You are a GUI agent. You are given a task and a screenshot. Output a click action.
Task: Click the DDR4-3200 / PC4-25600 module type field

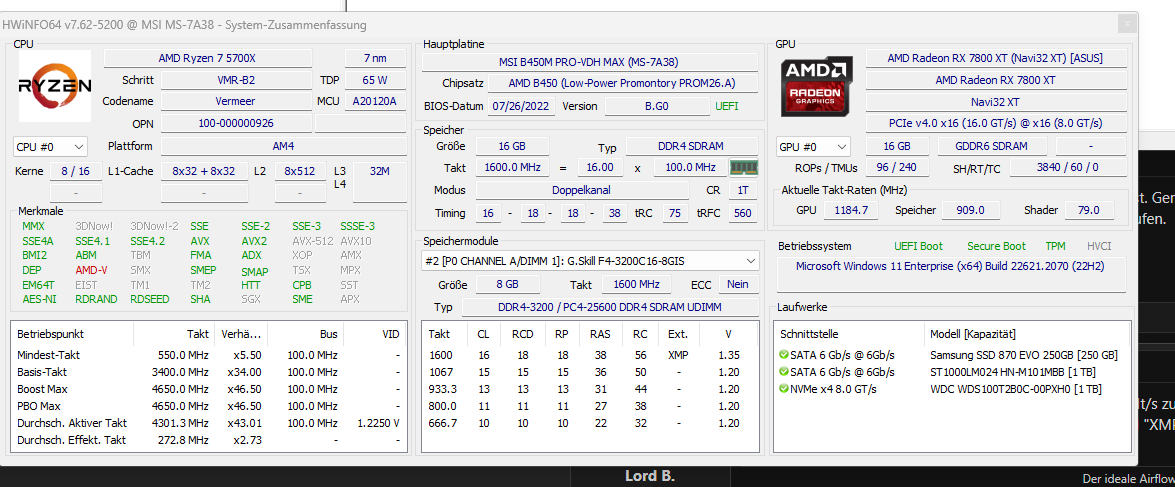[x=609, y=308]
